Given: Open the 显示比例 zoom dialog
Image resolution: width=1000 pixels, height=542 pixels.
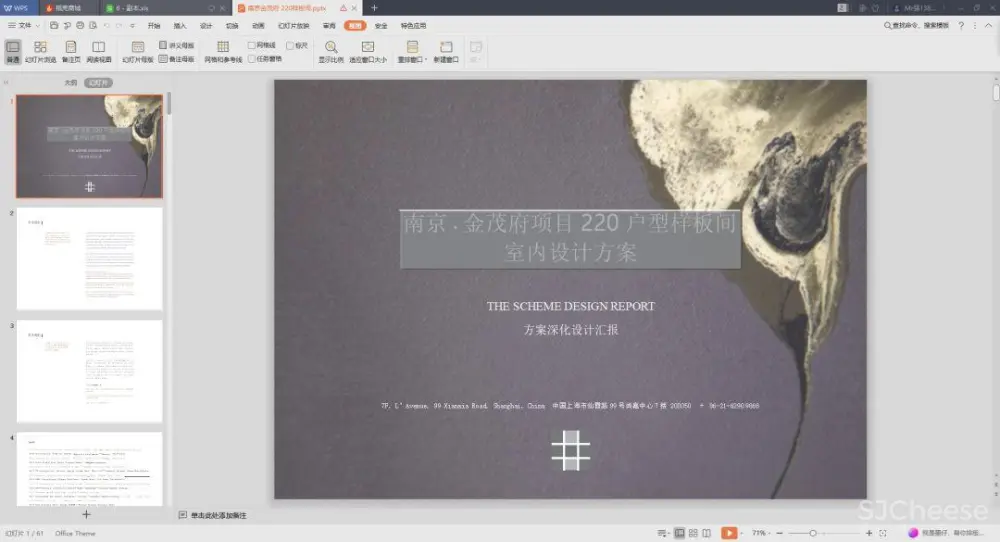Looking at the screenshot, I should [330, 52].
